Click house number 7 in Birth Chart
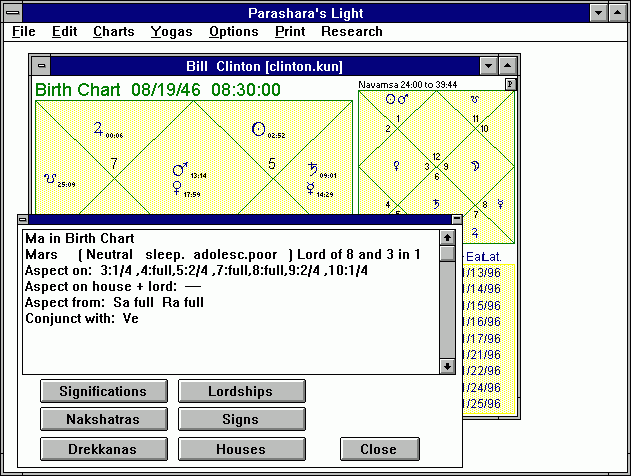The height and width of the screenshot is (476, 631). [114, 163]
